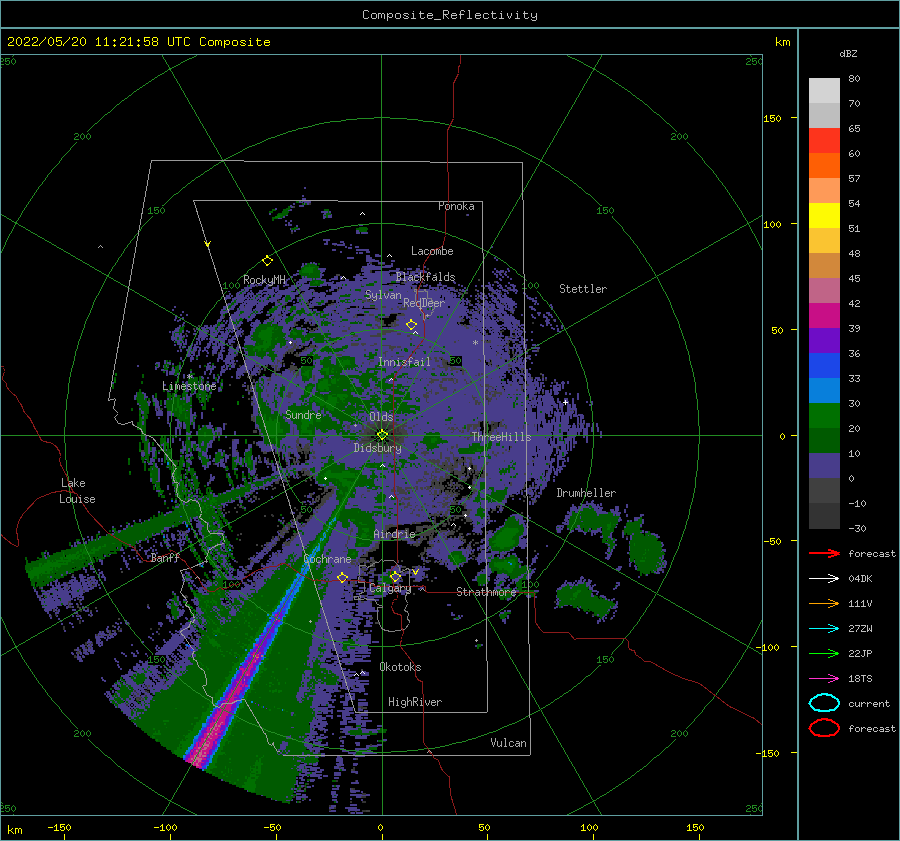900x841 pixels.
Task: Click the yellow radar-site diamond between Olds and Didsbury
Action: pyautogui.click(x=382, y=435)
